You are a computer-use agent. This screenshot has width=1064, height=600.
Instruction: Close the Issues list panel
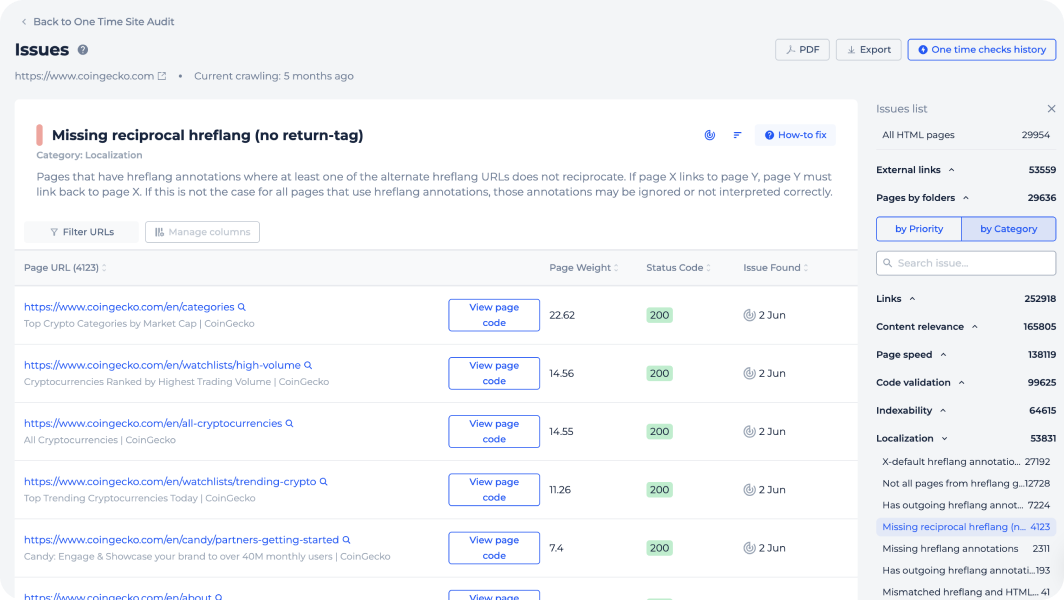pyautogui.click(x=1051, y=109)
